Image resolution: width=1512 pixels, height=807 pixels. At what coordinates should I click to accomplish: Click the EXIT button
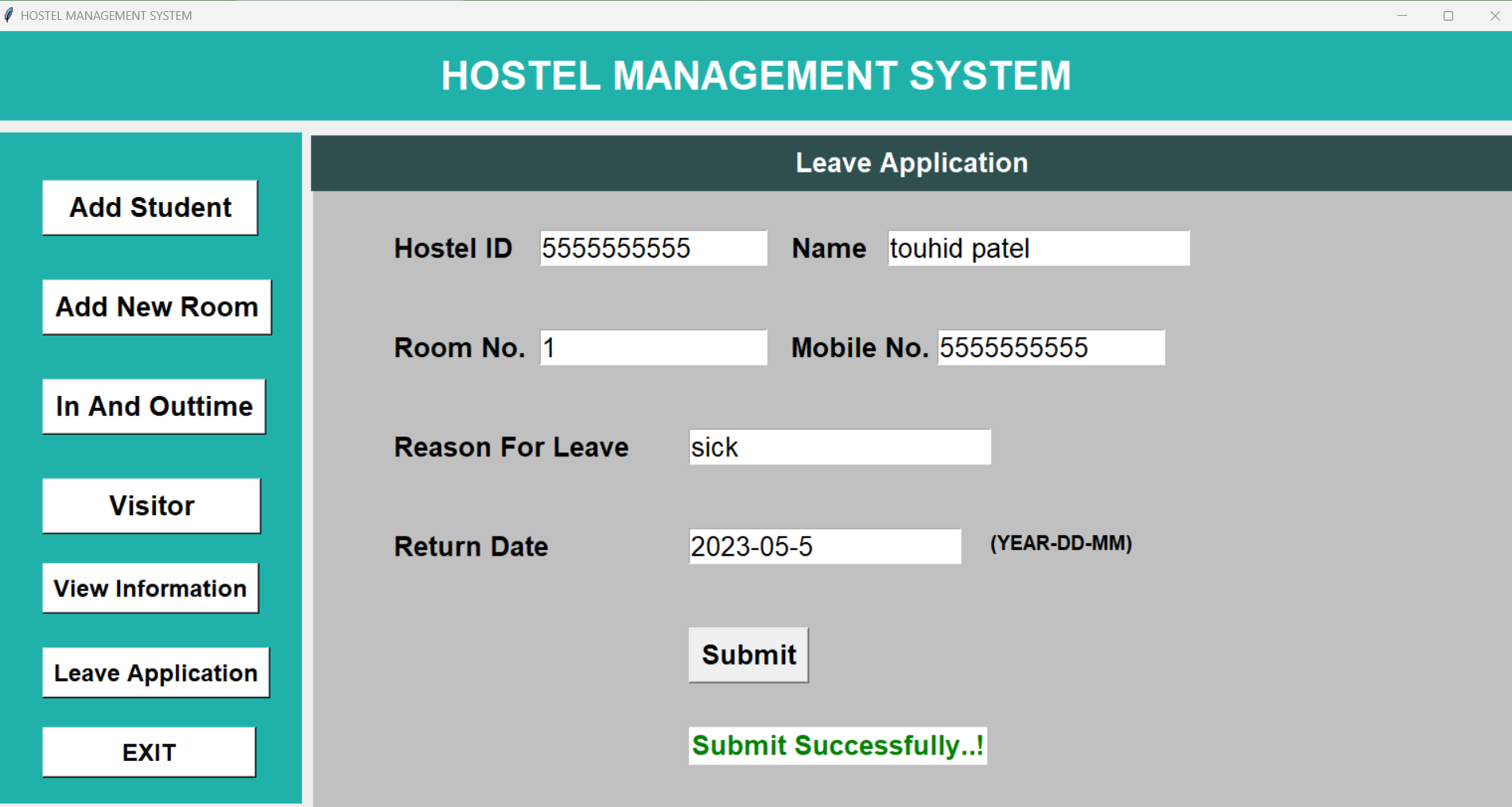tap(148, 751)
